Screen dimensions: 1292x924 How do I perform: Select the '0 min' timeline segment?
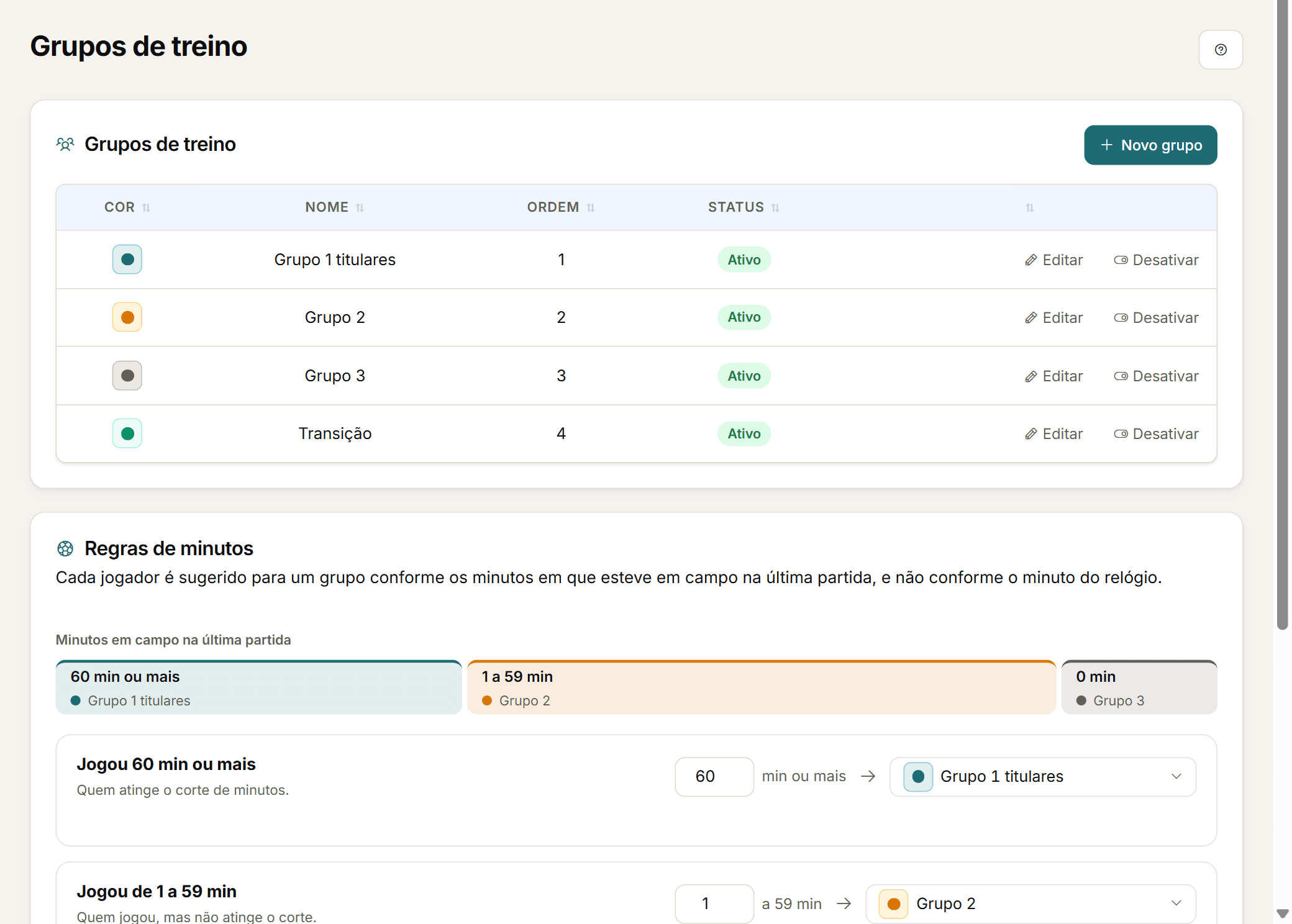tap(1139, 687)
